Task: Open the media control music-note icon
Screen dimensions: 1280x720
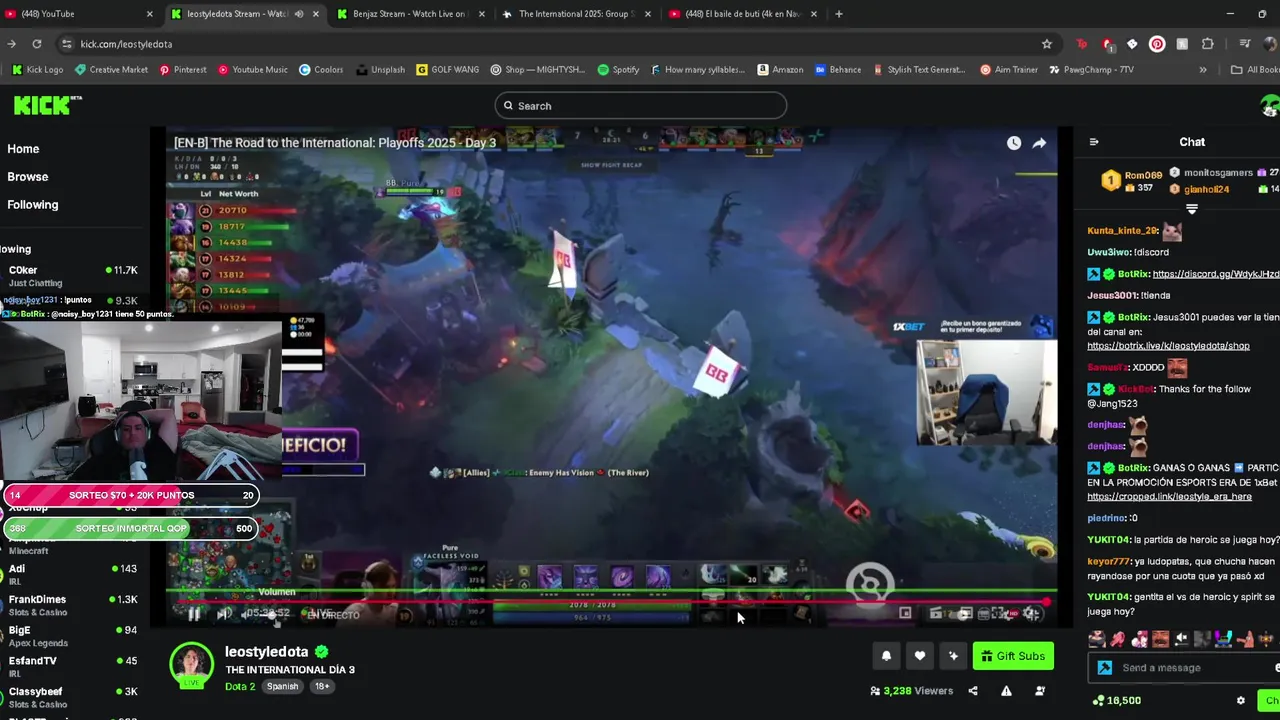Action: click(1244, 44)
